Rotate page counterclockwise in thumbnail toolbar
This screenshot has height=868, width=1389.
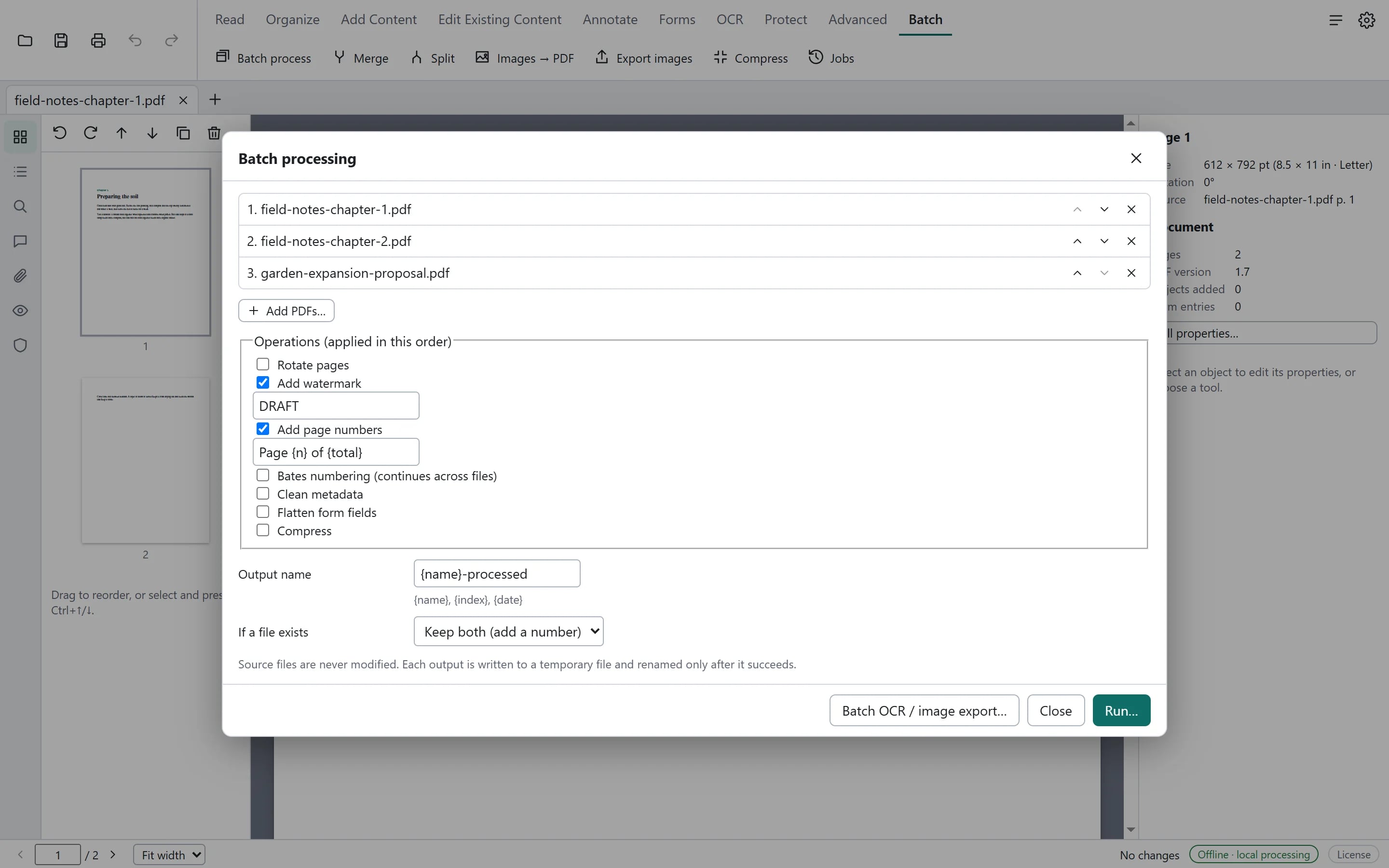[x=60, y=133]
